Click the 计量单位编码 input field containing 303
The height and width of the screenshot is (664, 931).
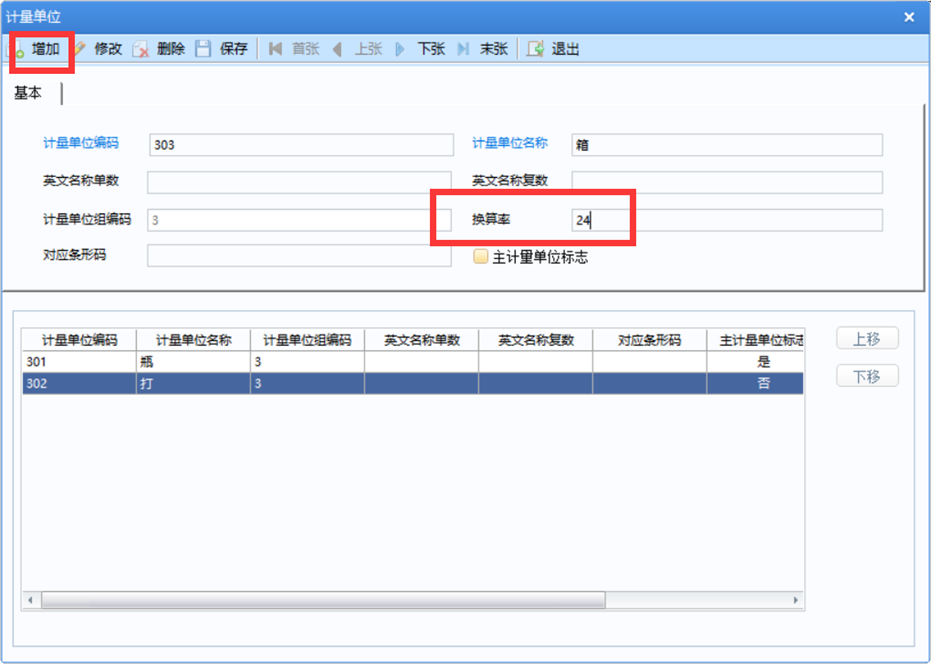click(x=301, y=145)
